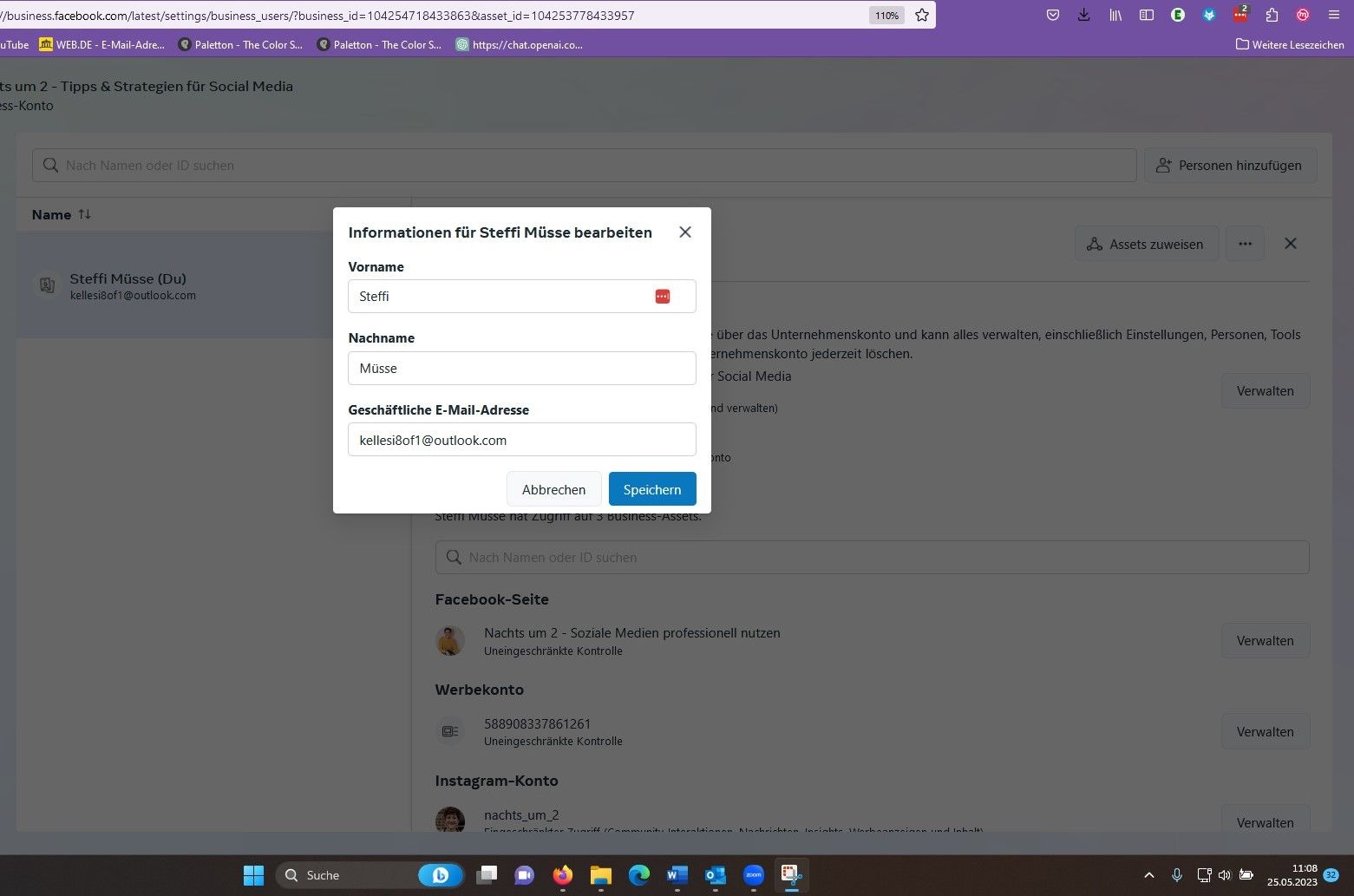Click the people search field at top

[585, 165]
